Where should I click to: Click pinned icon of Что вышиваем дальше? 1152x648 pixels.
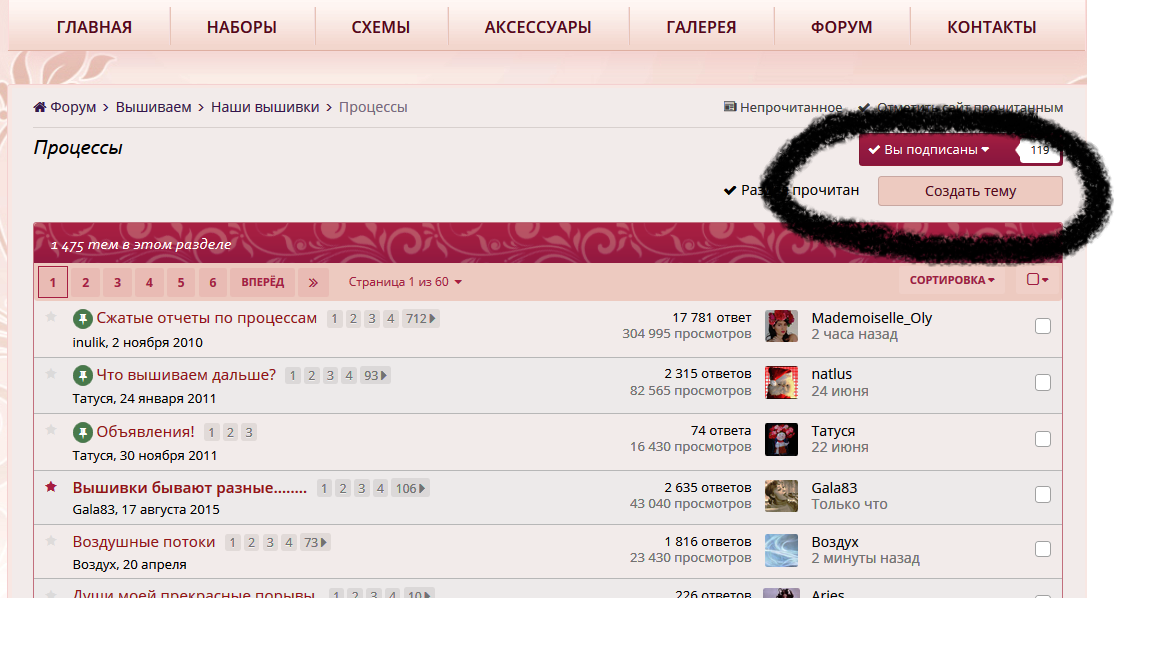tap(82, 375)
